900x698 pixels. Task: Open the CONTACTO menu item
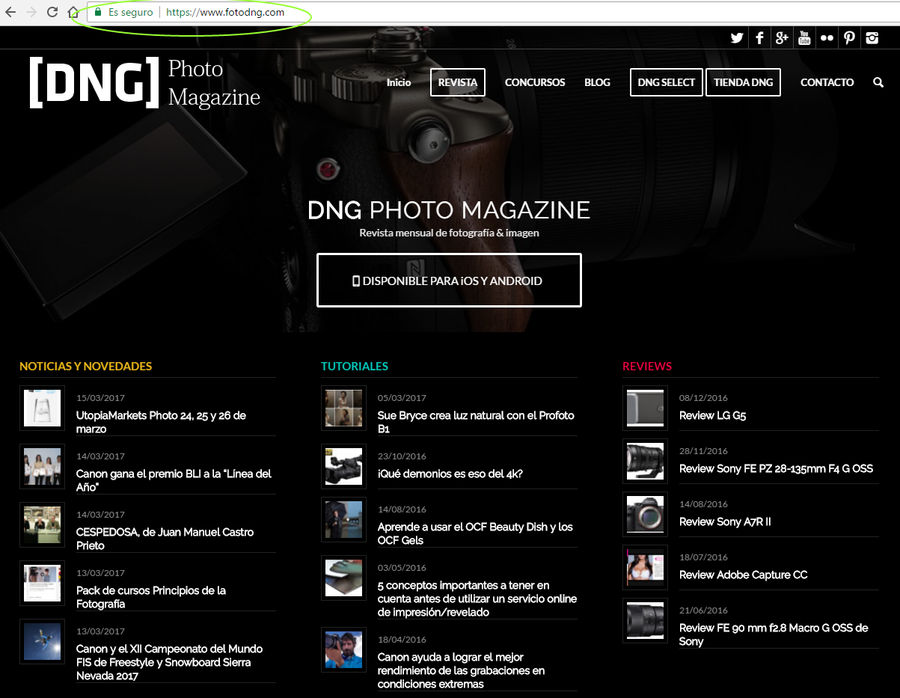[x=827, y=83]
